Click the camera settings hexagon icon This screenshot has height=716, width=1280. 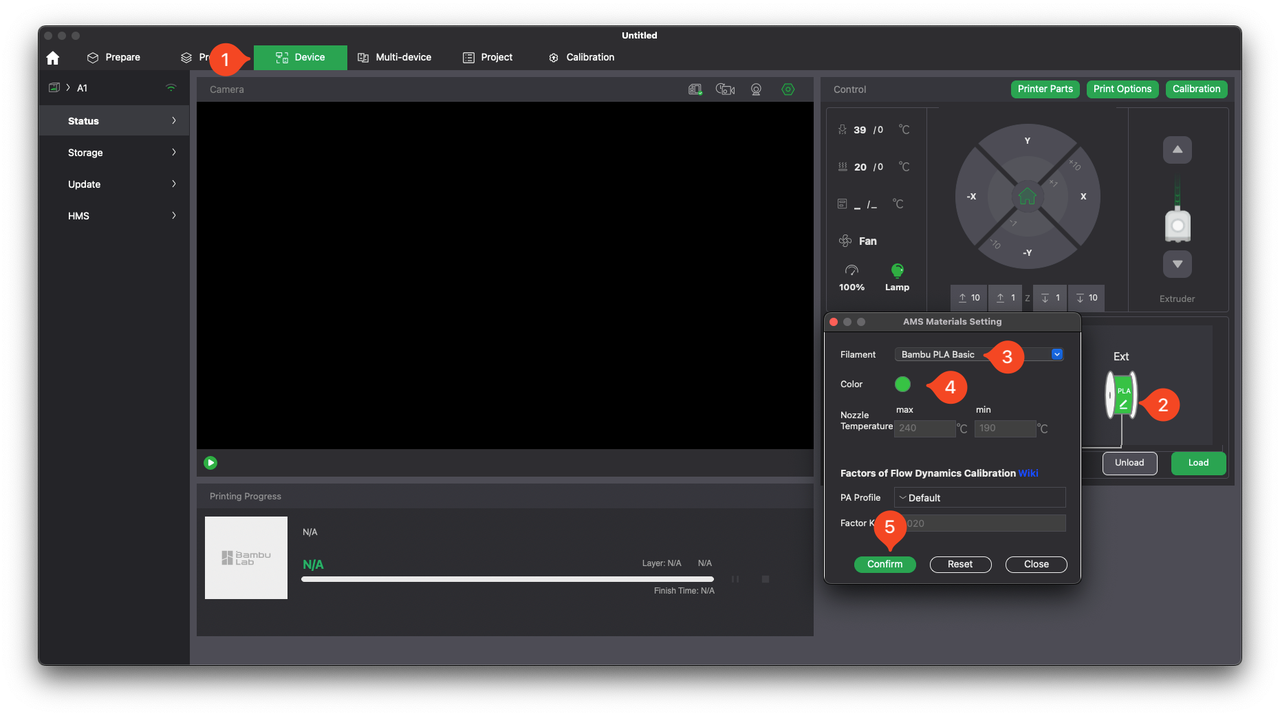pos(788,90)
